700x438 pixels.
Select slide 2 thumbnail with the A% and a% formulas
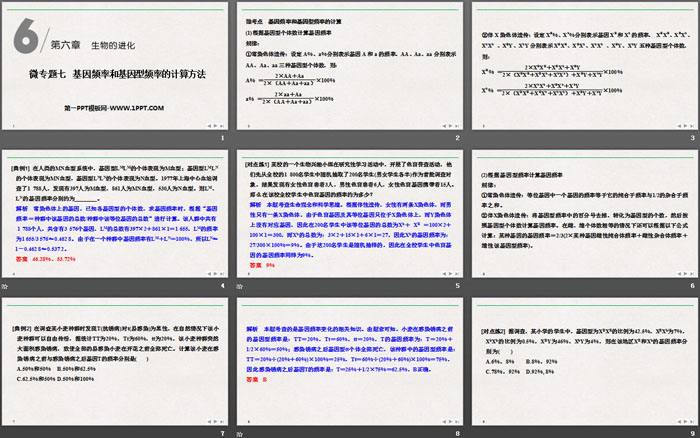point(350,66)
